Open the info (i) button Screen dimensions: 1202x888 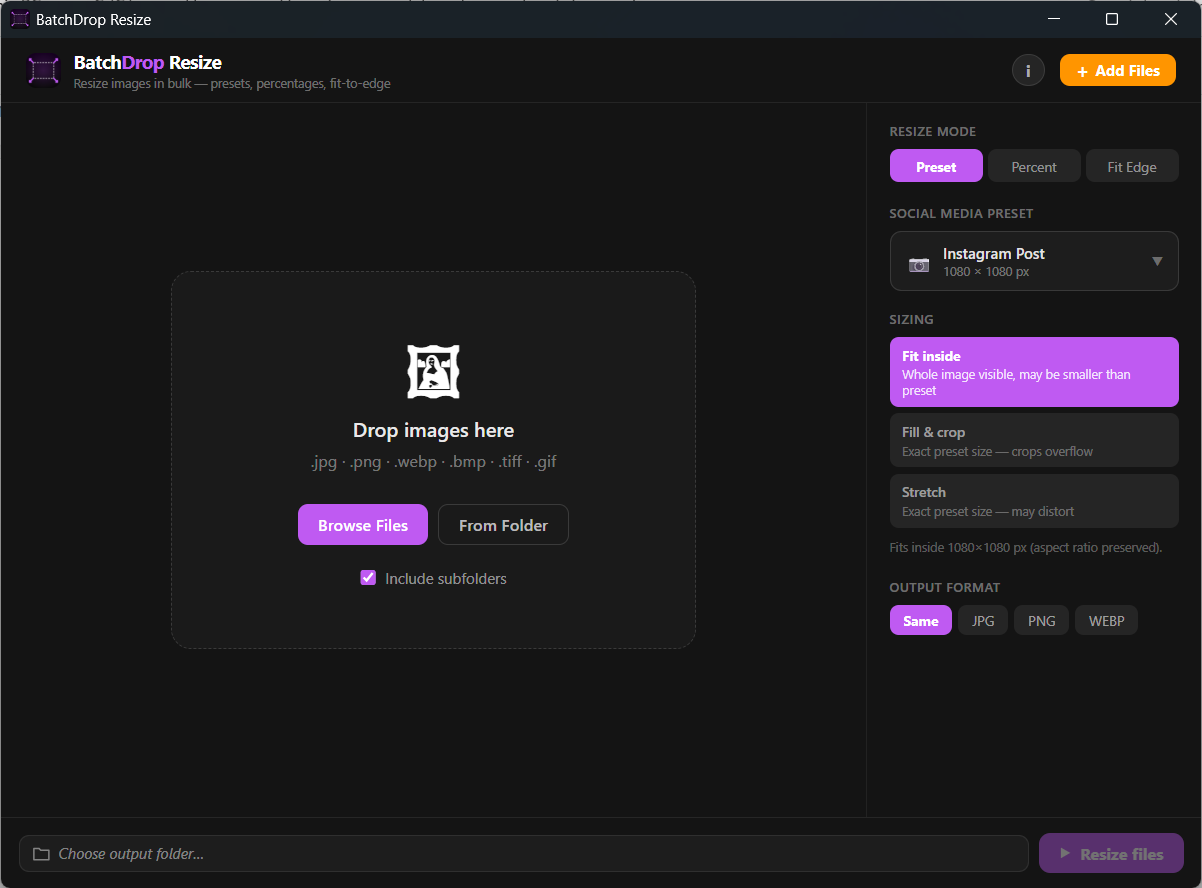(x=1028, y=70)
